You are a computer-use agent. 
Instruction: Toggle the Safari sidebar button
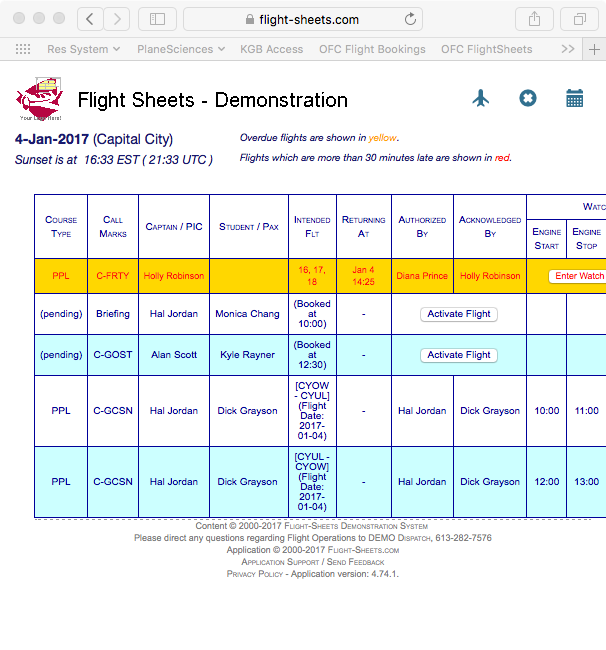click(157, 19)
